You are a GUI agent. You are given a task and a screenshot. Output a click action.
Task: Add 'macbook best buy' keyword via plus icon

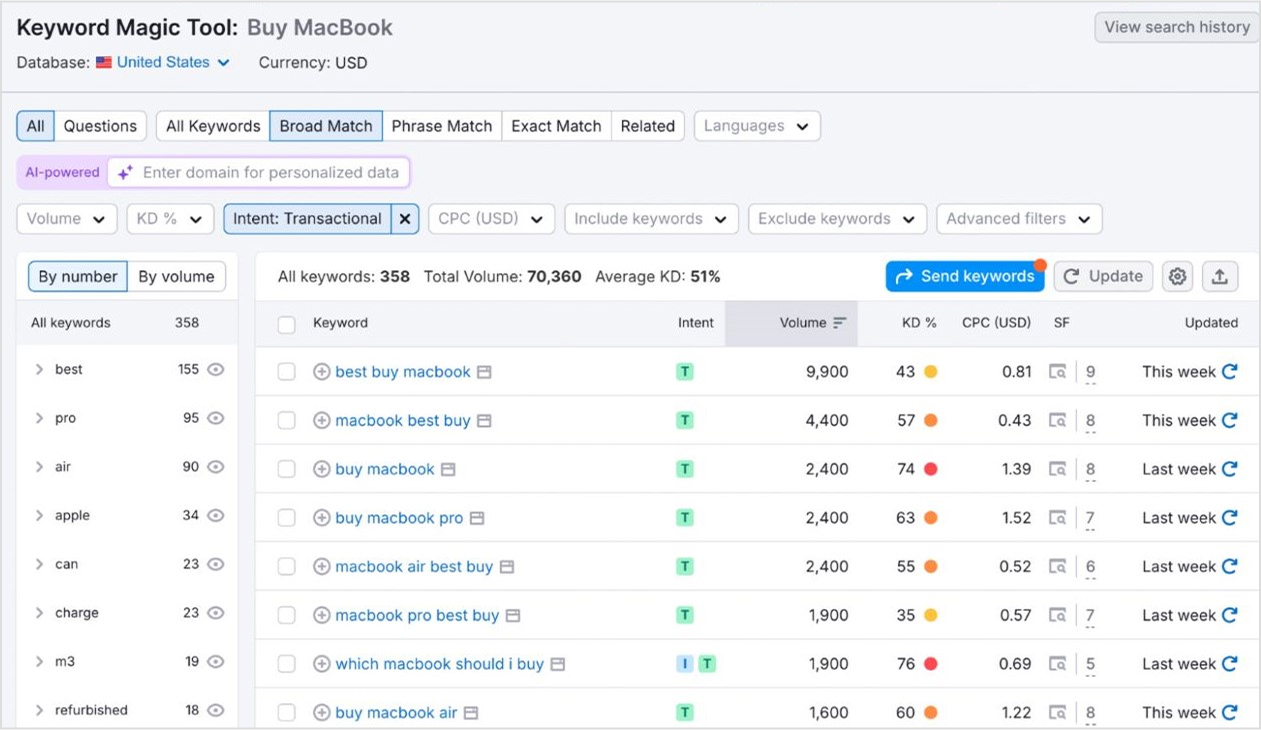pyautogui.click(x=322, y=421)
